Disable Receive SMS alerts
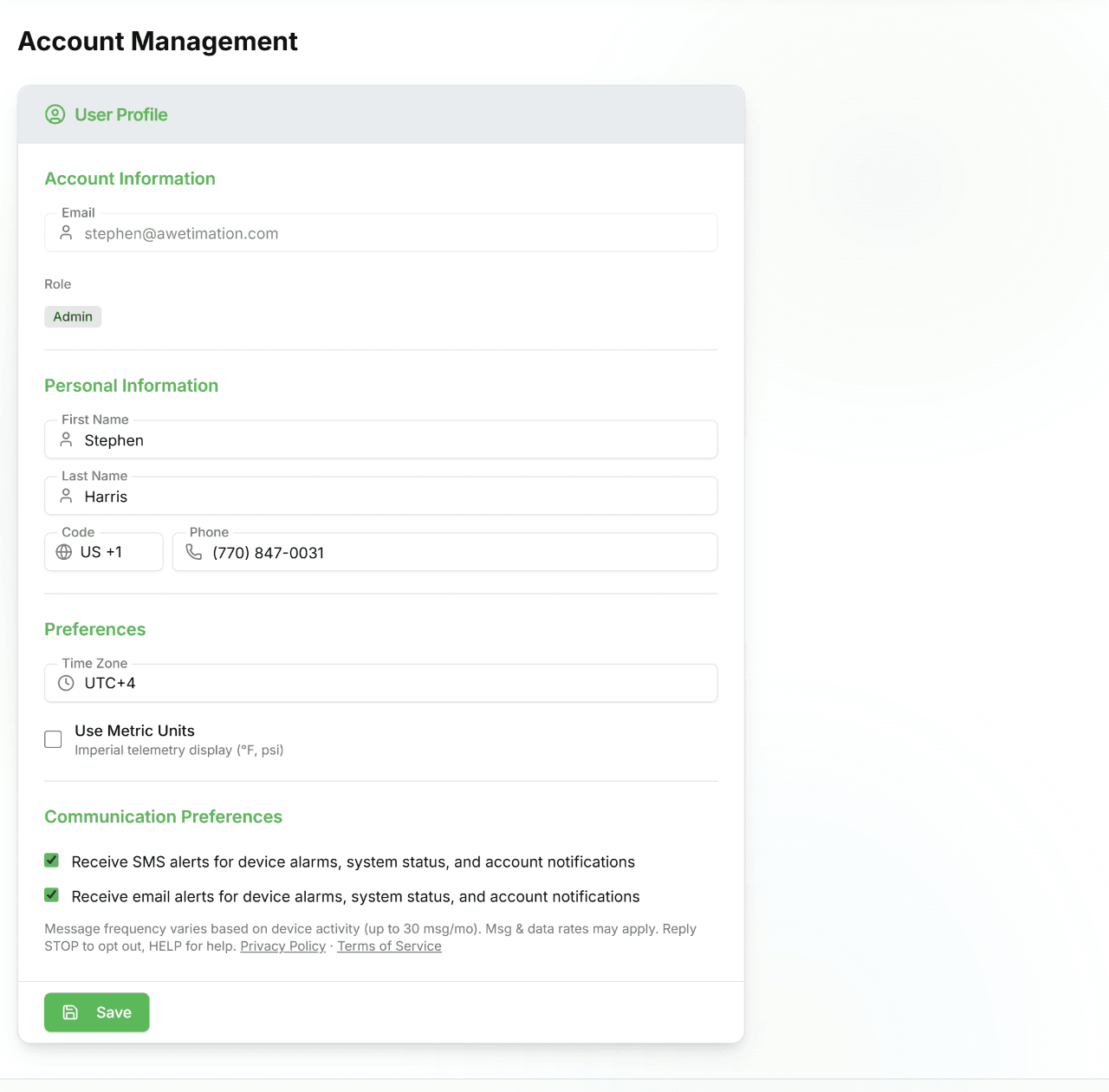The width and height of the screenshot is (1109, 1092). coord(51,860)
